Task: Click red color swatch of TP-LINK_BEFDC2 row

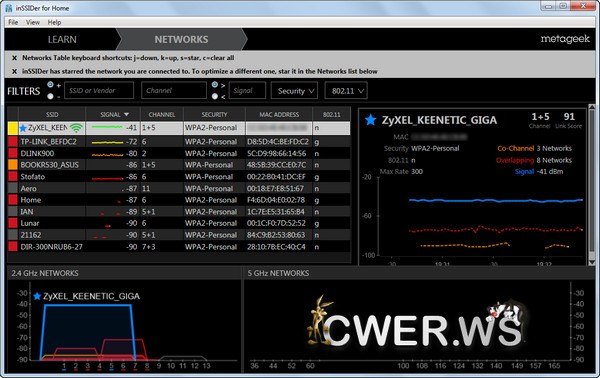Action: coord(13,142)
